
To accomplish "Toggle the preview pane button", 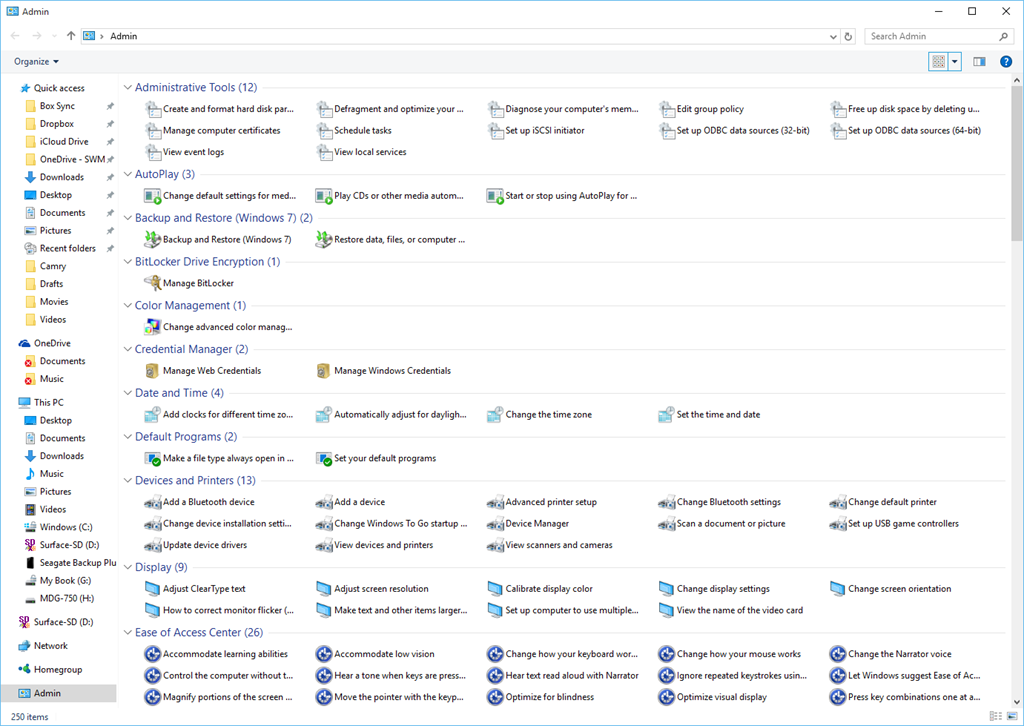I will (979, 62).
